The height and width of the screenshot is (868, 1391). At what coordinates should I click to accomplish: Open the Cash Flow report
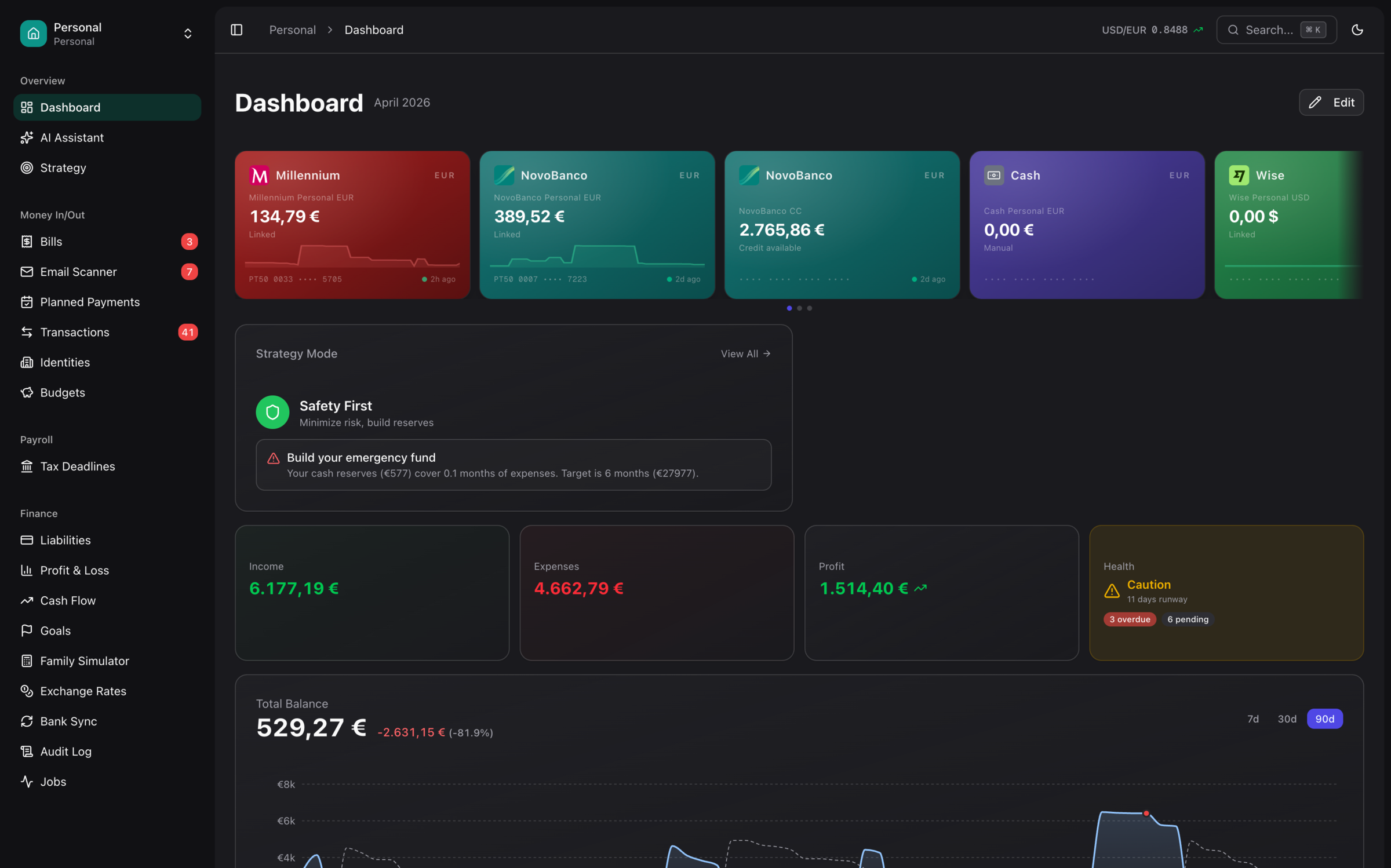(68, 600)
